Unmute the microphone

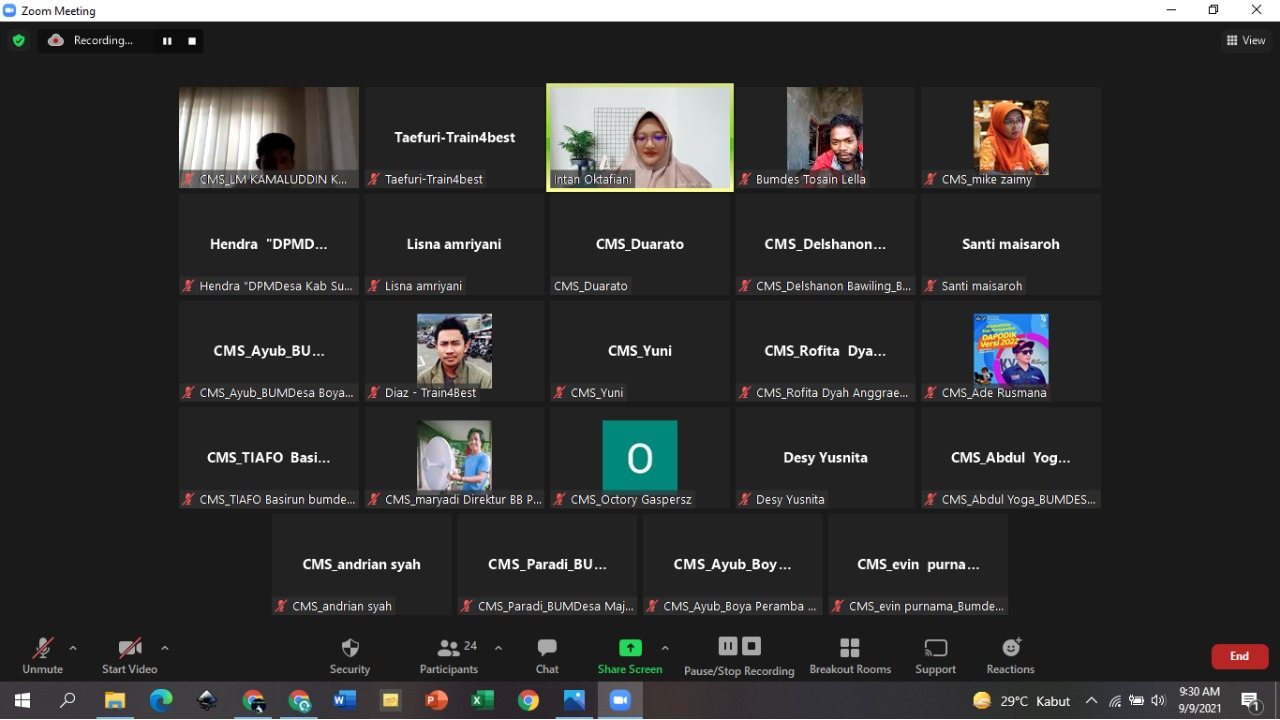(x=42, y=656)
